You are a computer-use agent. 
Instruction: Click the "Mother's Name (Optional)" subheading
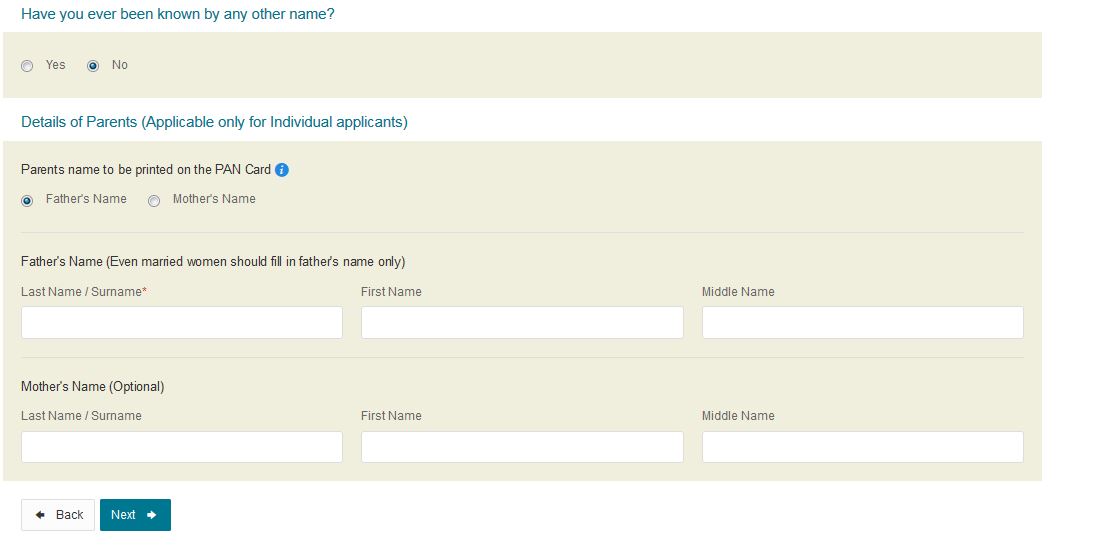[92, 386]
